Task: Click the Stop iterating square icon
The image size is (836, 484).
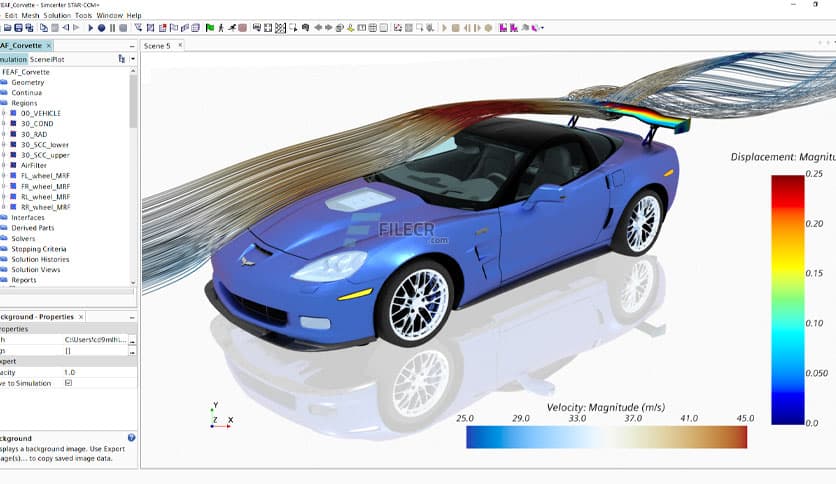Action: (x=123, y=28)
